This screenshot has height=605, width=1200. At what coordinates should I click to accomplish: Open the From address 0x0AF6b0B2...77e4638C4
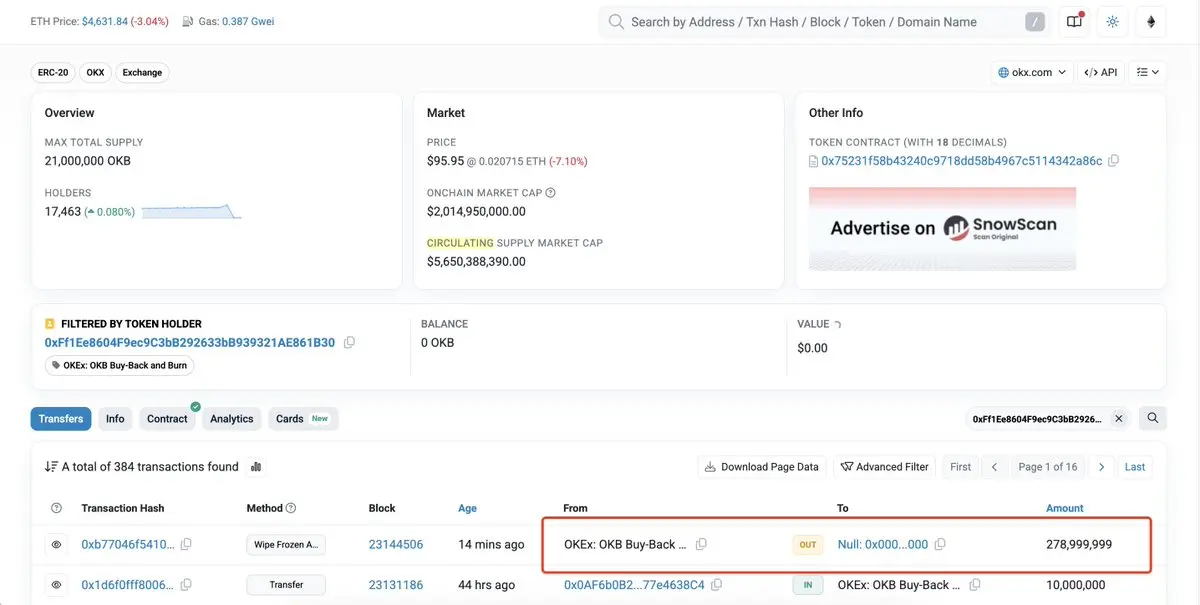click(x=634, y=585)
